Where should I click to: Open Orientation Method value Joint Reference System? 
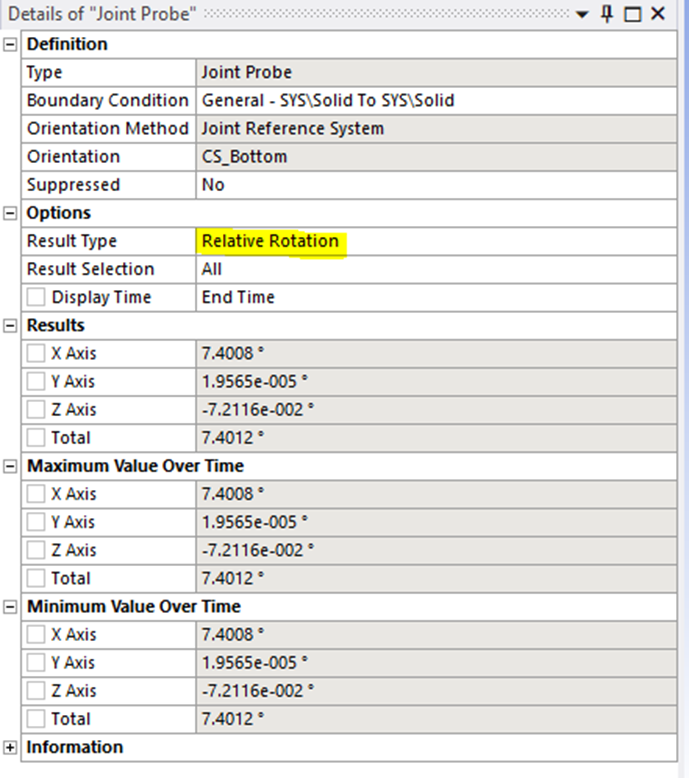click(435, 129)
